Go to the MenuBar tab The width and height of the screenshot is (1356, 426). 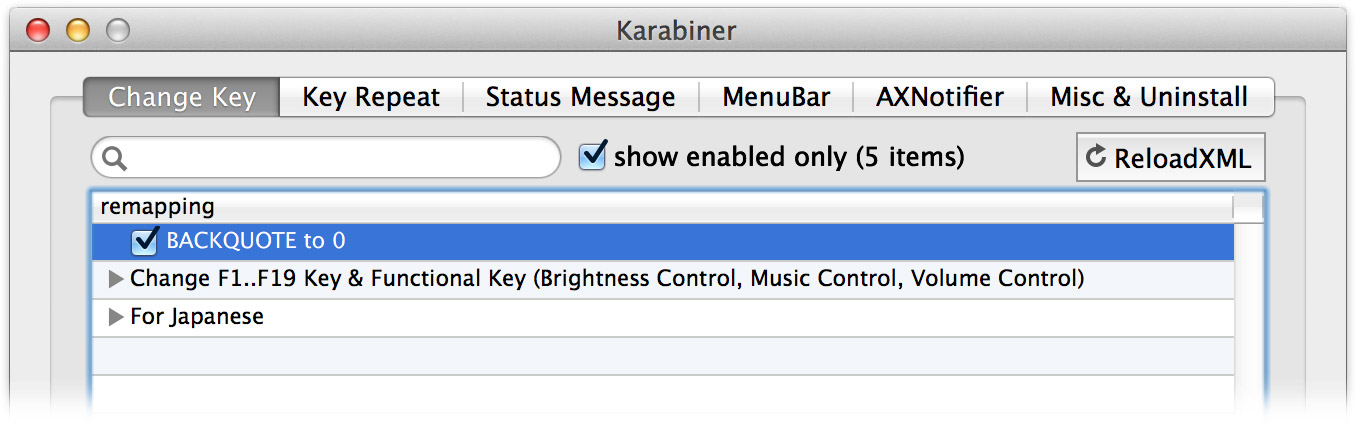coord(776,97)
